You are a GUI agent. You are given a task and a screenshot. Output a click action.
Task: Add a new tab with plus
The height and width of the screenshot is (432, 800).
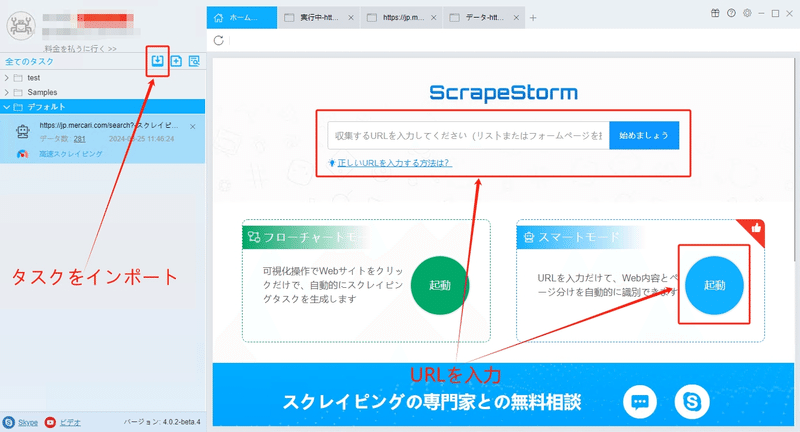click(x=533, y=18)
